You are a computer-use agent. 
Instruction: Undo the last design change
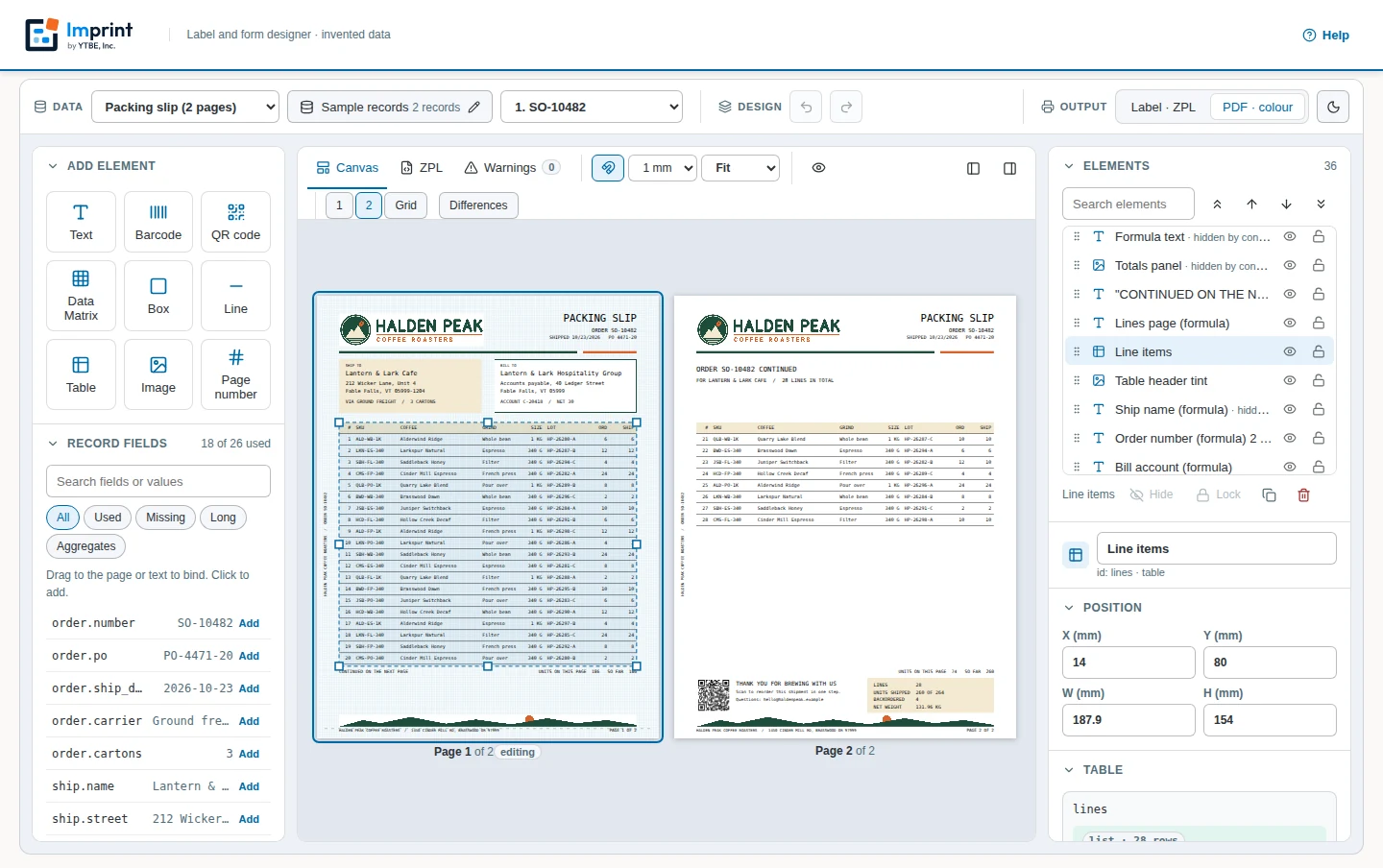pyautogui.click(x=807, y=107)
